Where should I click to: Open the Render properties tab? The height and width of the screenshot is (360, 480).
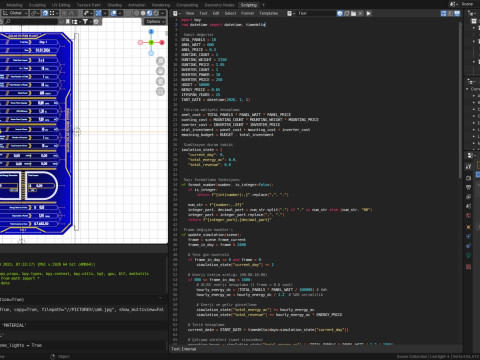468,178
